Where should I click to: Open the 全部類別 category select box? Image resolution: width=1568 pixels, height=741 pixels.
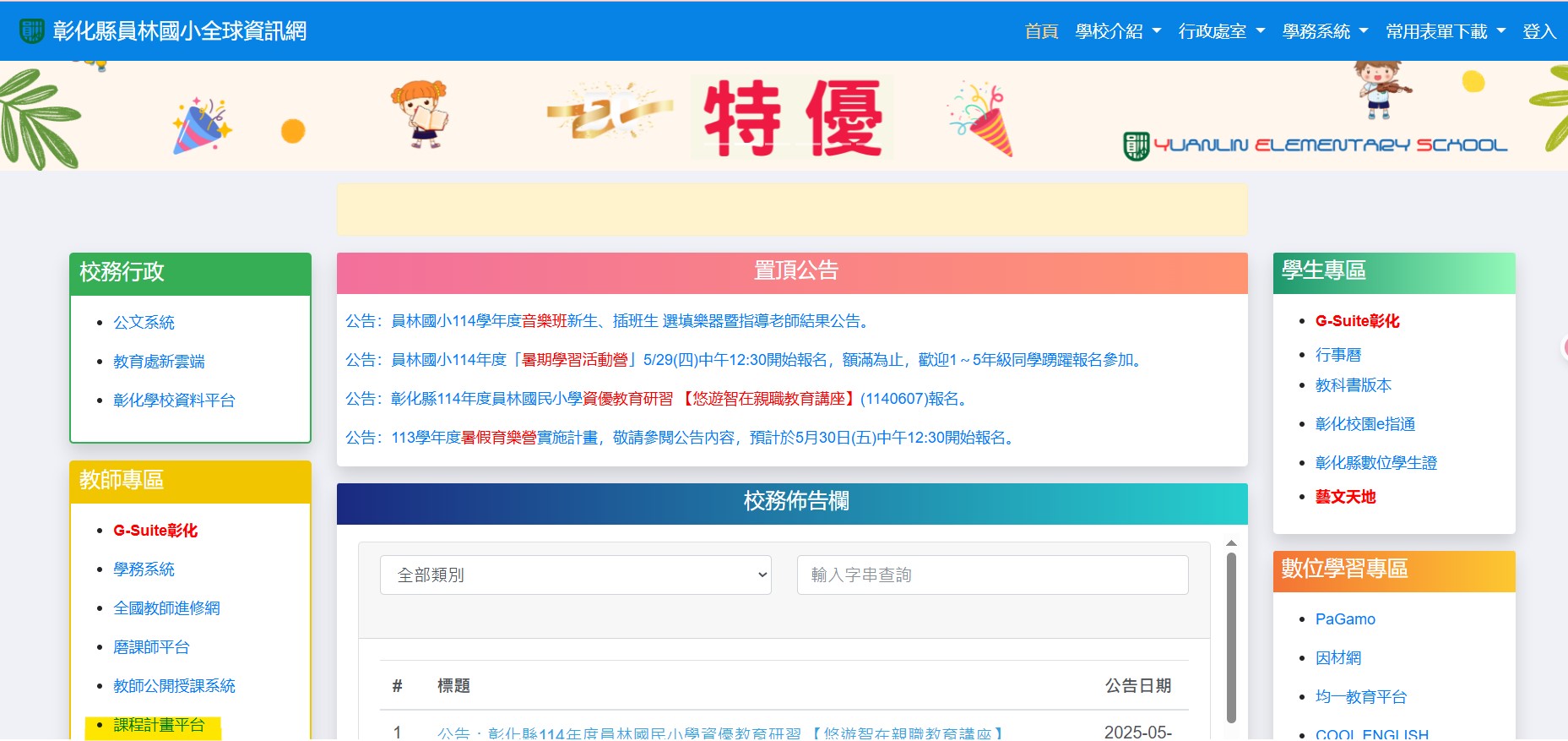[575, 575]
